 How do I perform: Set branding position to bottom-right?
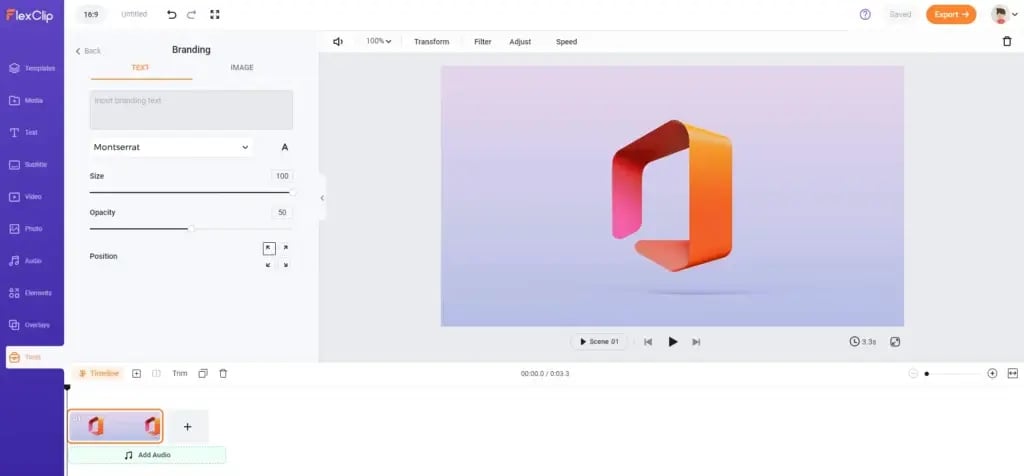click(285, 265)
